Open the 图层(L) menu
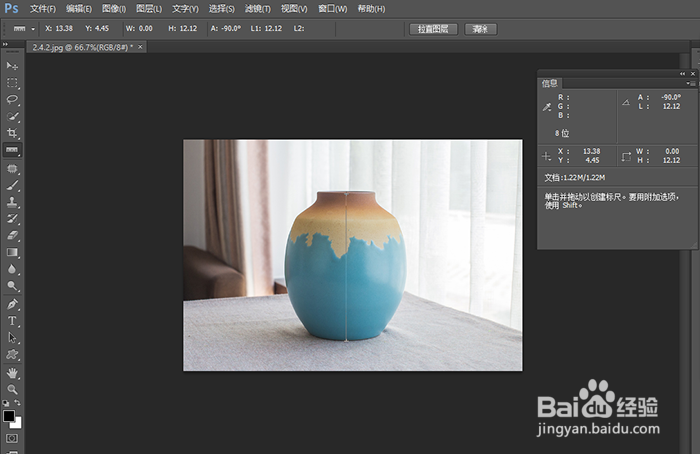Screen dimensions: 700x454 (149, 8)
